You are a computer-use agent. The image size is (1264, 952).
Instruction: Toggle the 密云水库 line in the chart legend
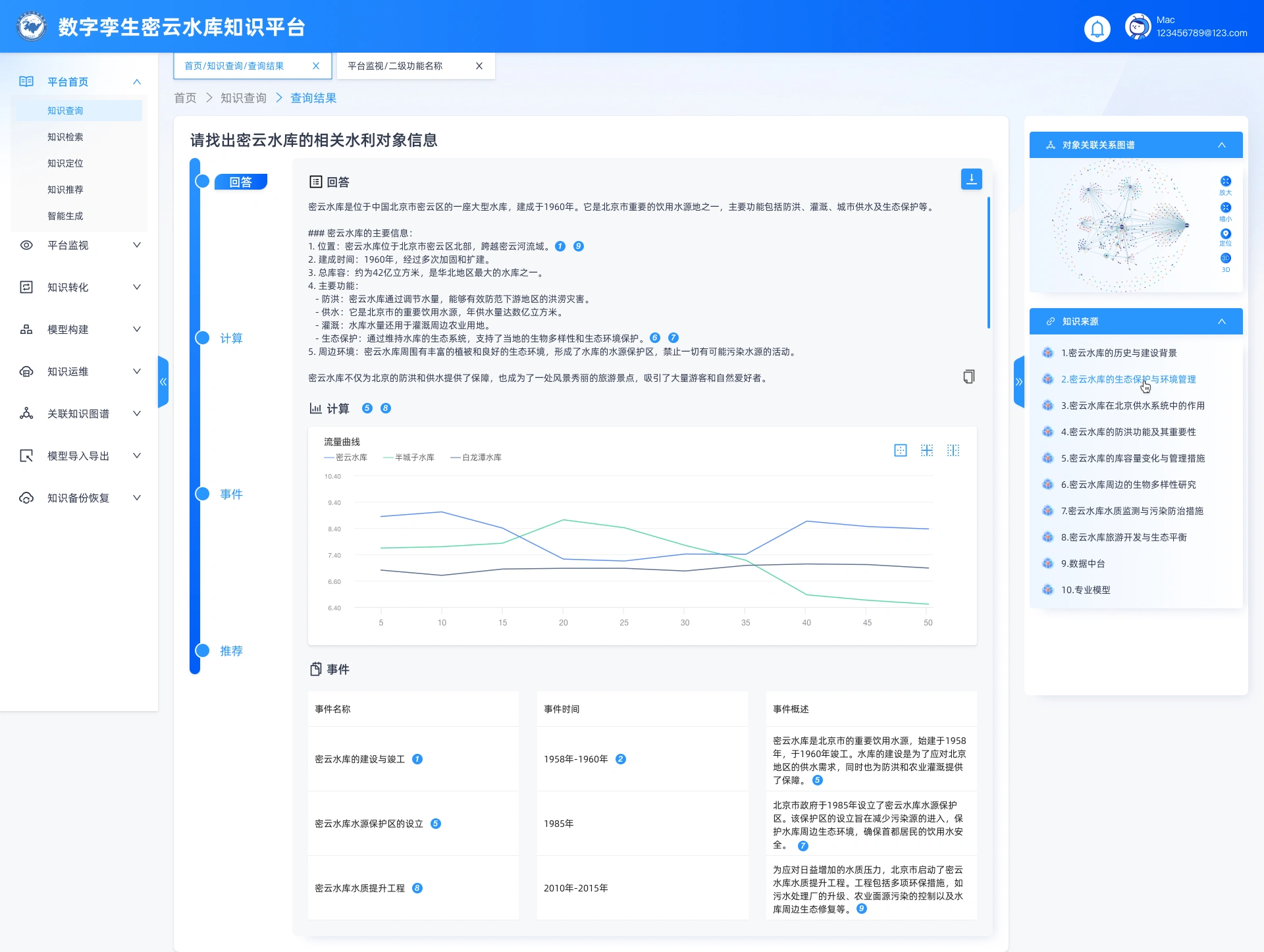point(346,458)
